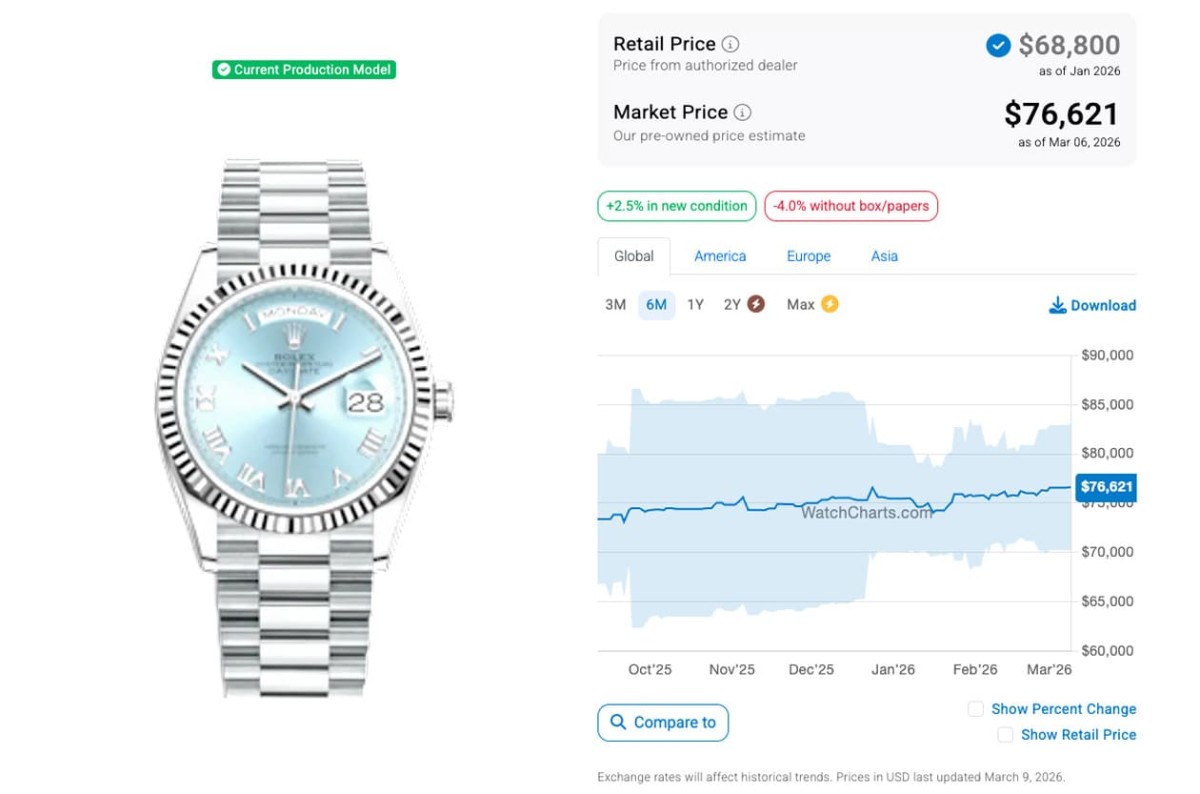Click the magnifier icon in Compare to

coord(618,722)
